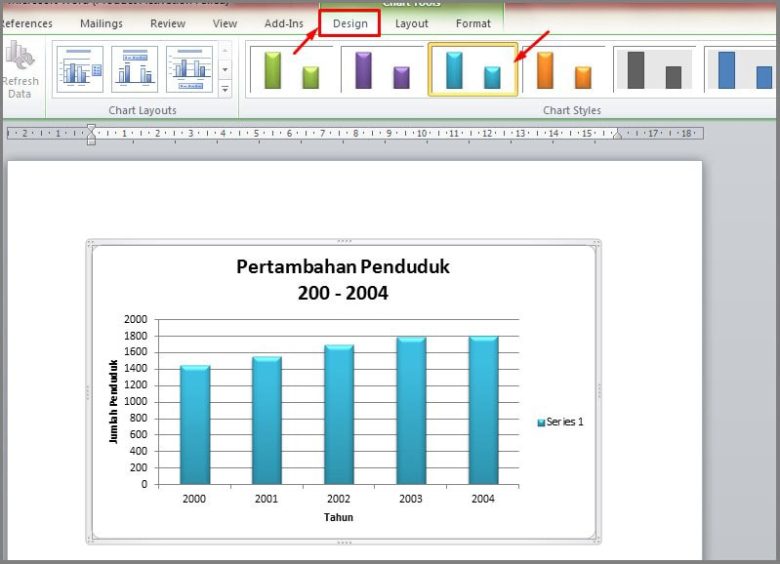Click the chart's bottom-right sizing handle
This screenshot has height=564, width=780.
pos(597,539)
